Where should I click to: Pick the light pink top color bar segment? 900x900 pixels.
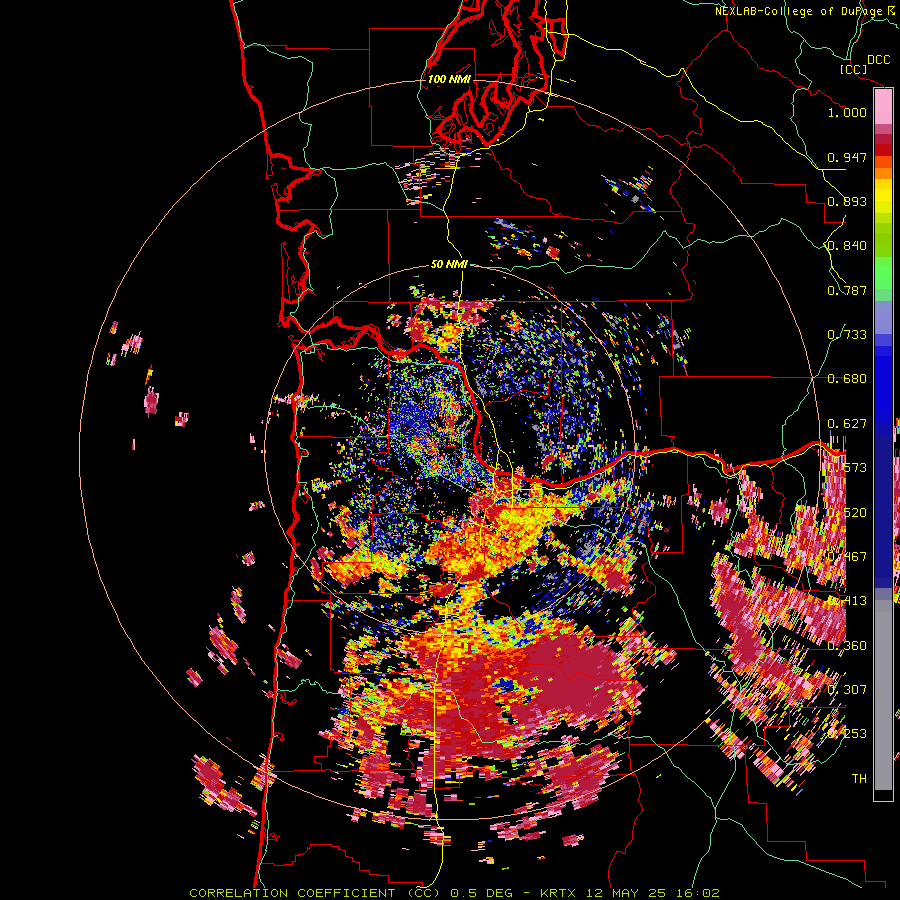[883, 107]
